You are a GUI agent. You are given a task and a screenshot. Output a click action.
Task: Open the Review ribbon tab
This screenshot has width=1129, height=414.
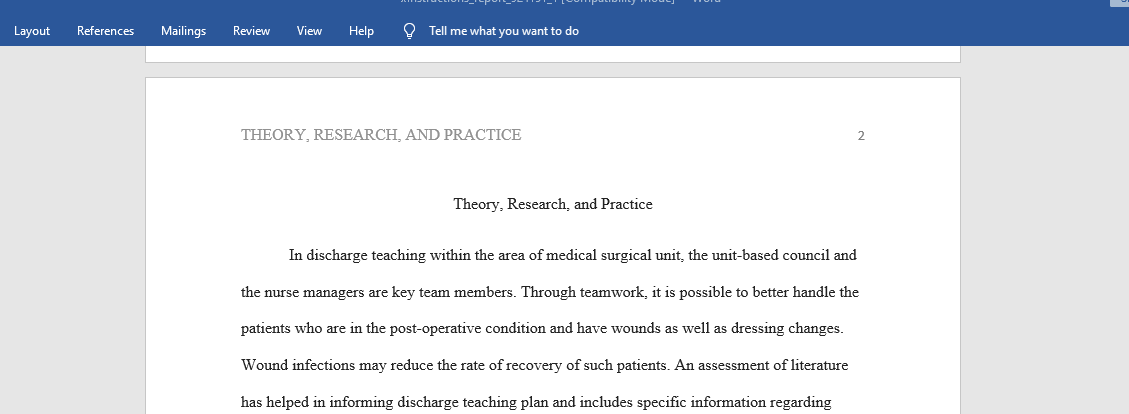tap(251, 31)
